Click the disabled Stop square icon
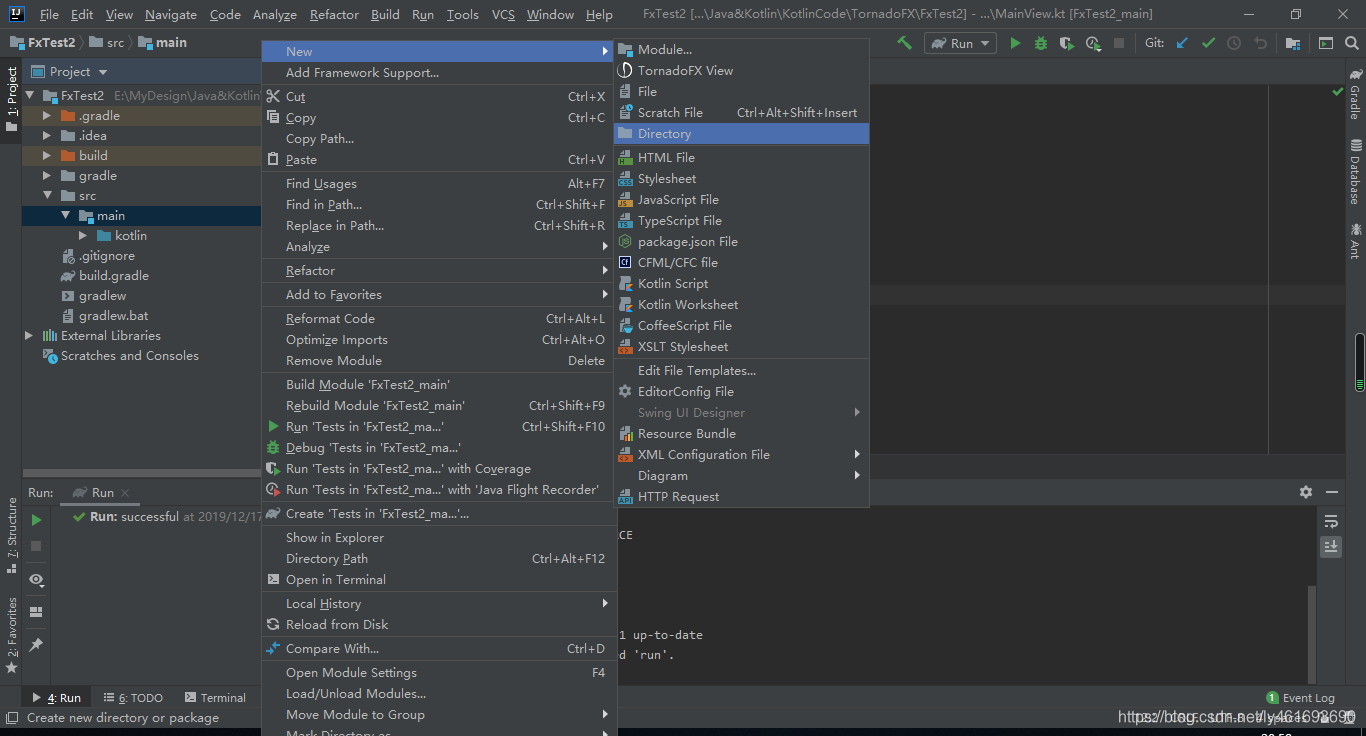The height and width of the screenshot is (736, 1366). pyautogui.click(x=1119, y=43)
